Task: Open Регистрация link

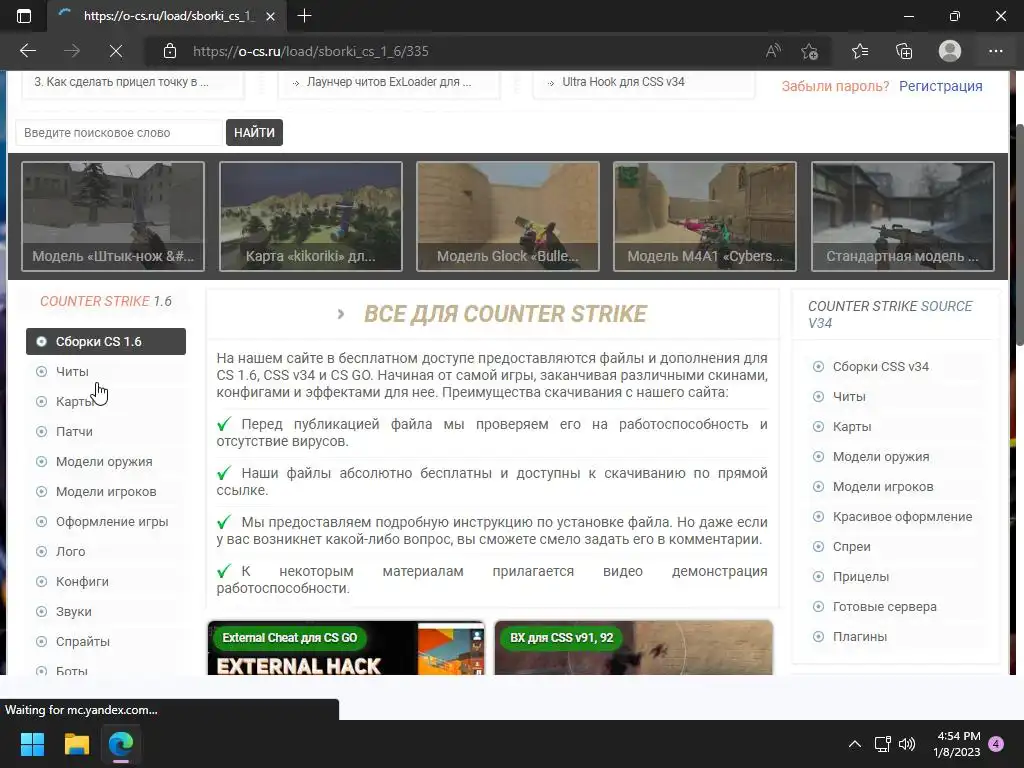Action: (x=940, y=86)
